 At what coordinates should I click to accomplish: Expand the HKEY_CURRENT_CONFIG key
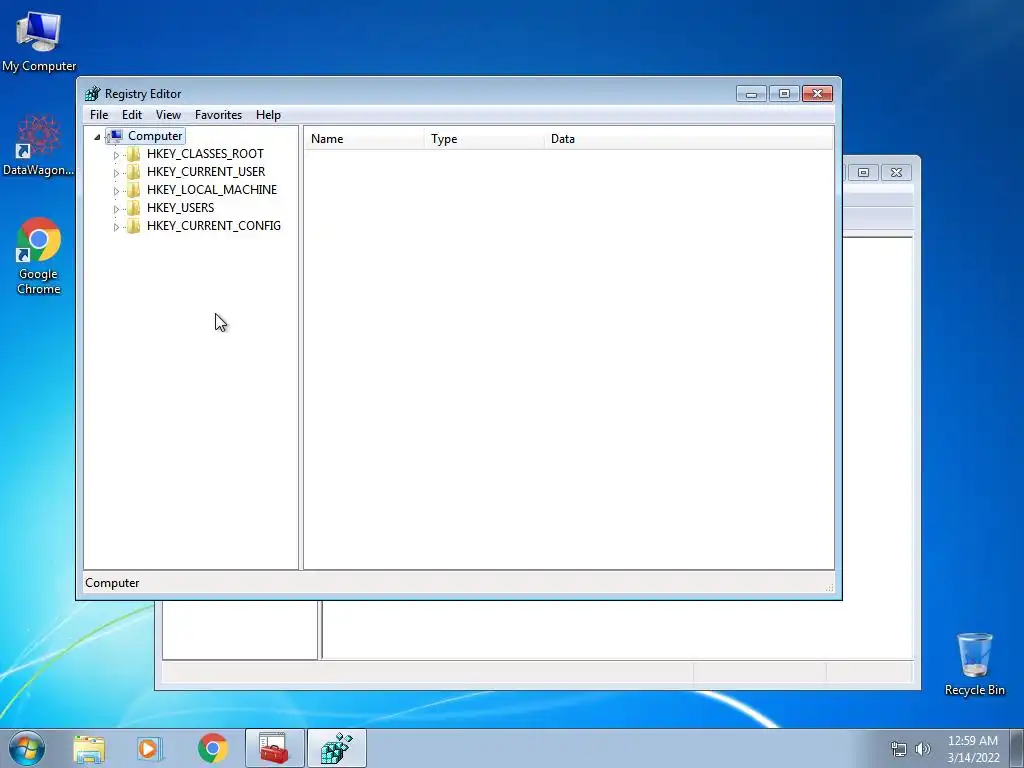coord(116,227)
